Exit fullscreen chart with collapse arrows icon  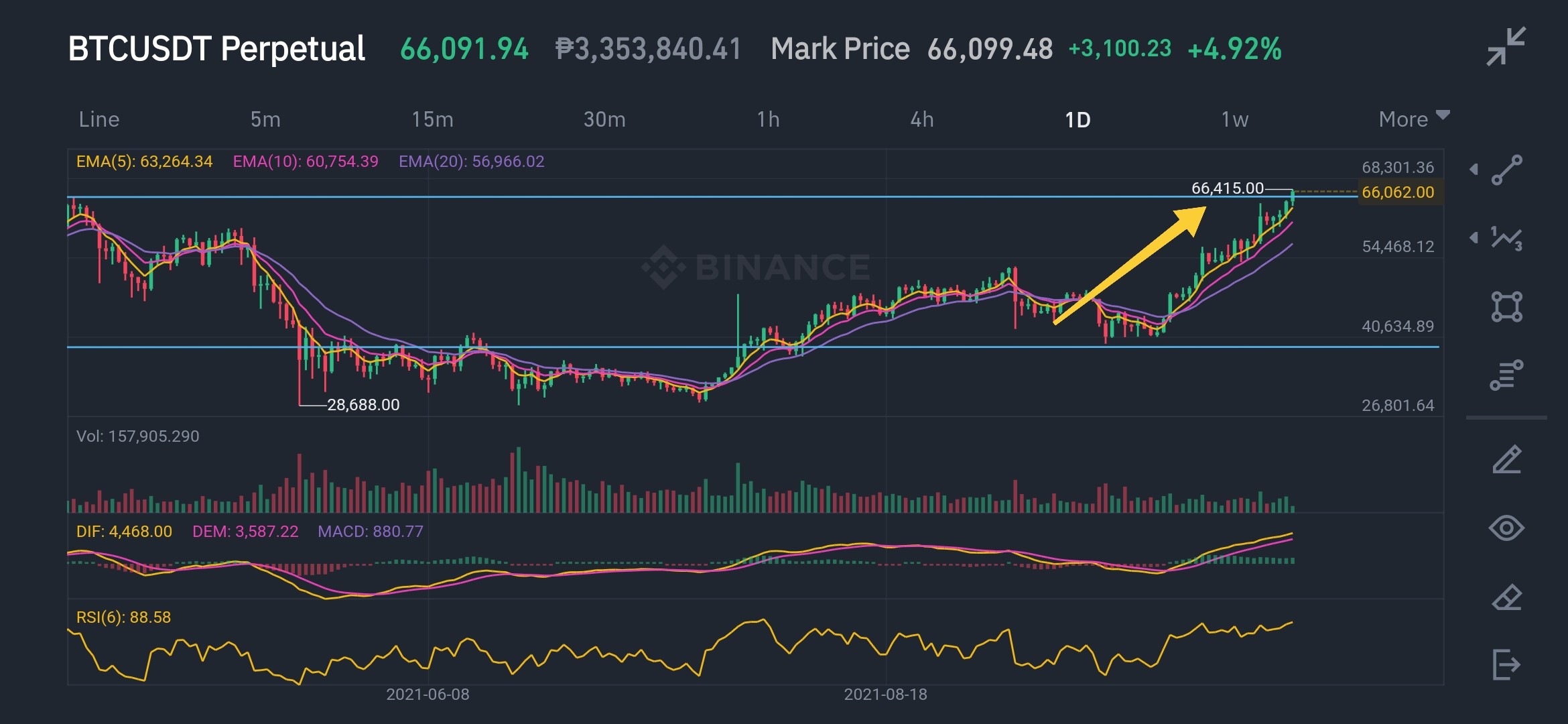[1506, 46]
